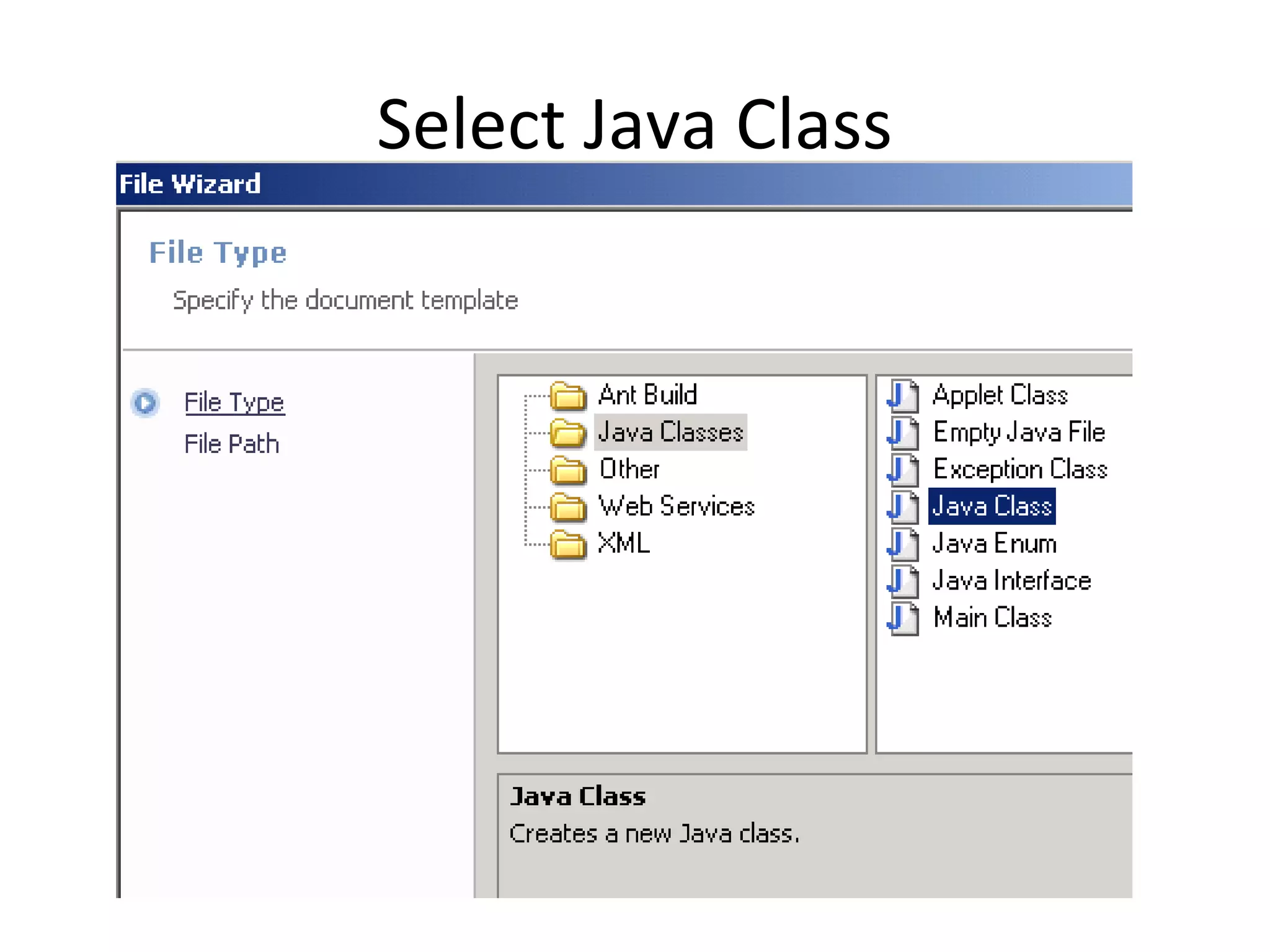
Task: Select the Java Interface template
Action: click(1011, 581)
